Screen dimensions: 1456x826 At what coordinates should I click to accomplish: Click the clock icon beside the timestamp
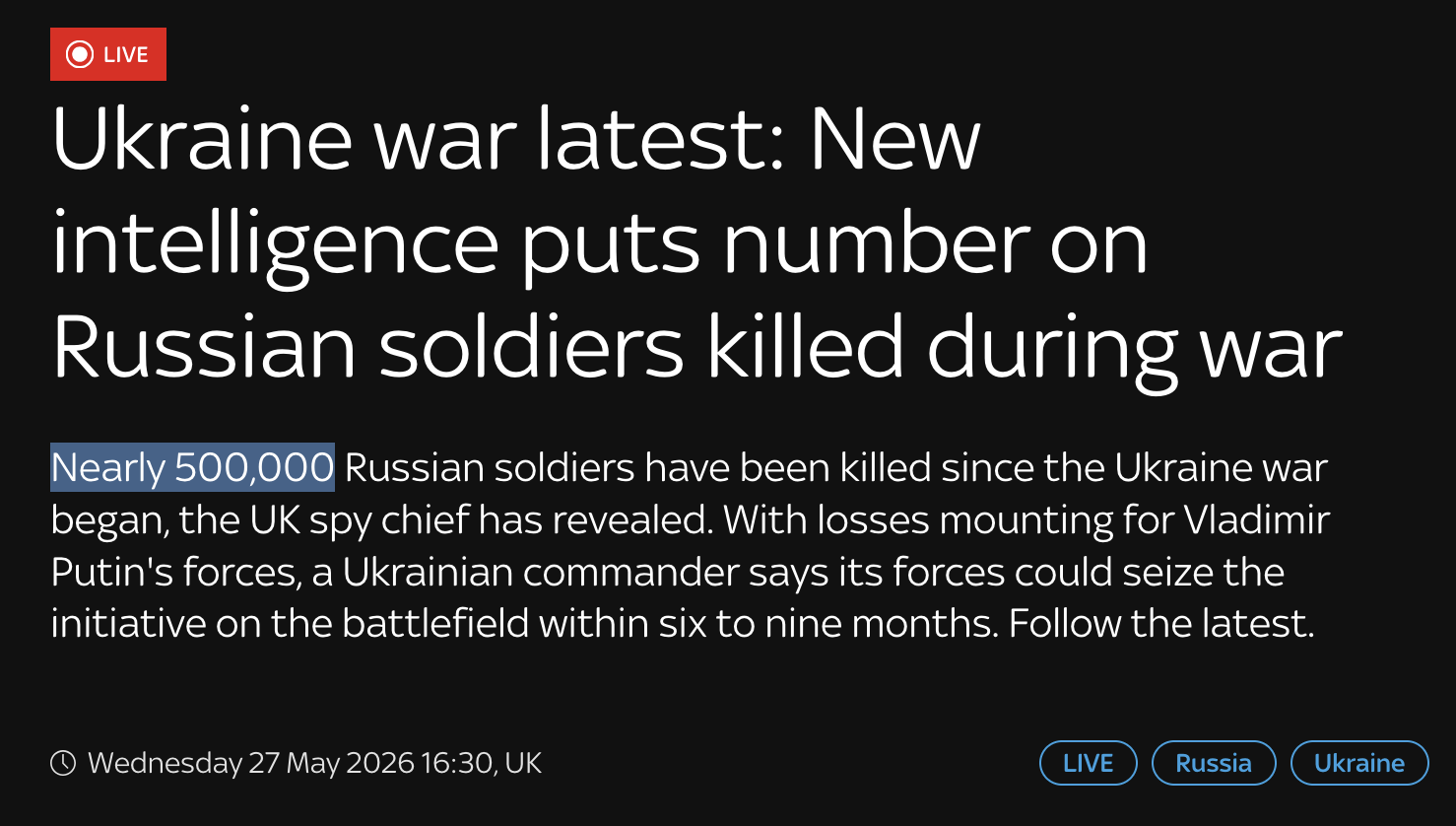tap(63, 763)
